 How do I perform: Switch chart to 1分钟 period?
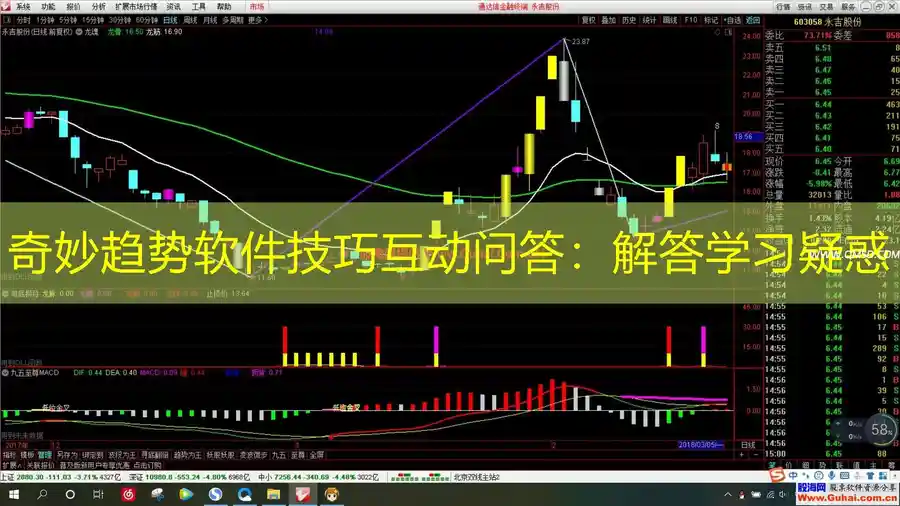click(45, 20)
